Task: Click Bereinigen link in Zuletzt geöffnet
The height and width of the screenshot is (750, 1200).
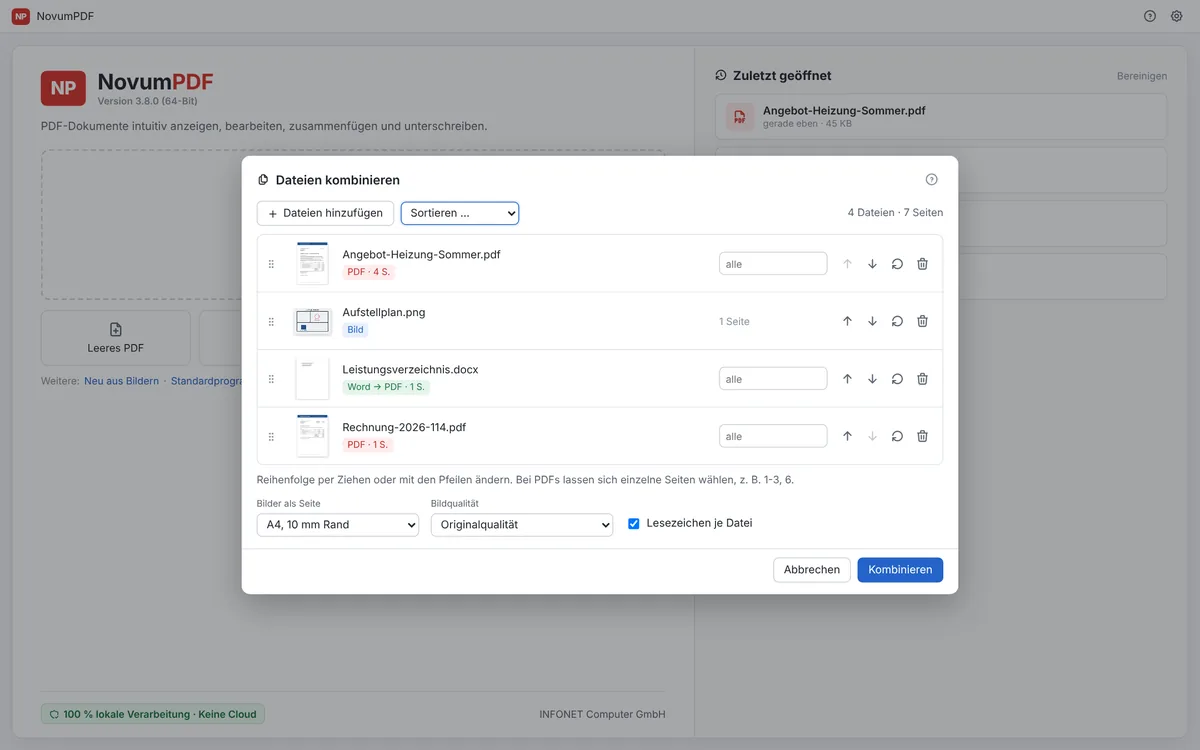Action: 1142,76
